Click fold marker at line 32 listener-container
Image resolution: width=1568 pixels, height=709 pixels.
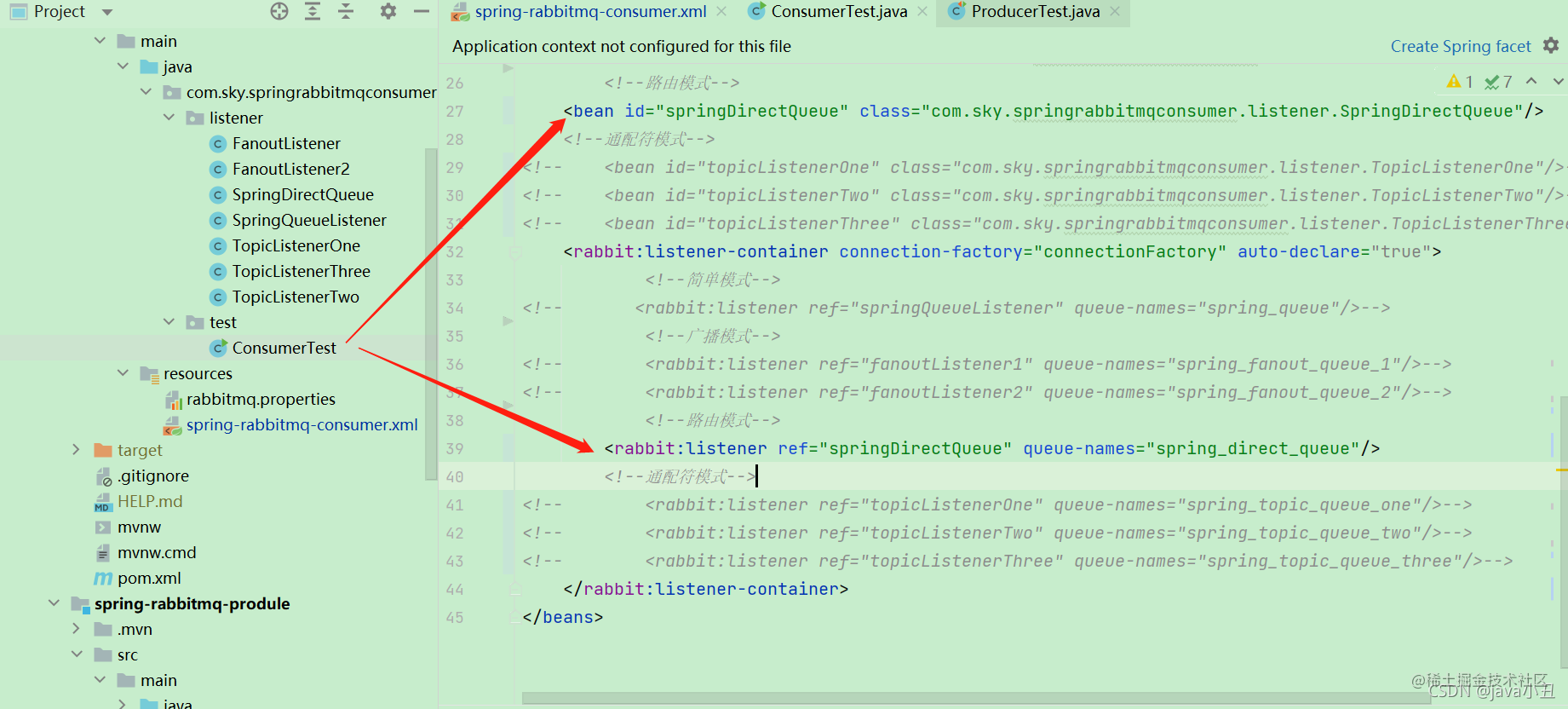pyautogui.click(x=515, y=251)
